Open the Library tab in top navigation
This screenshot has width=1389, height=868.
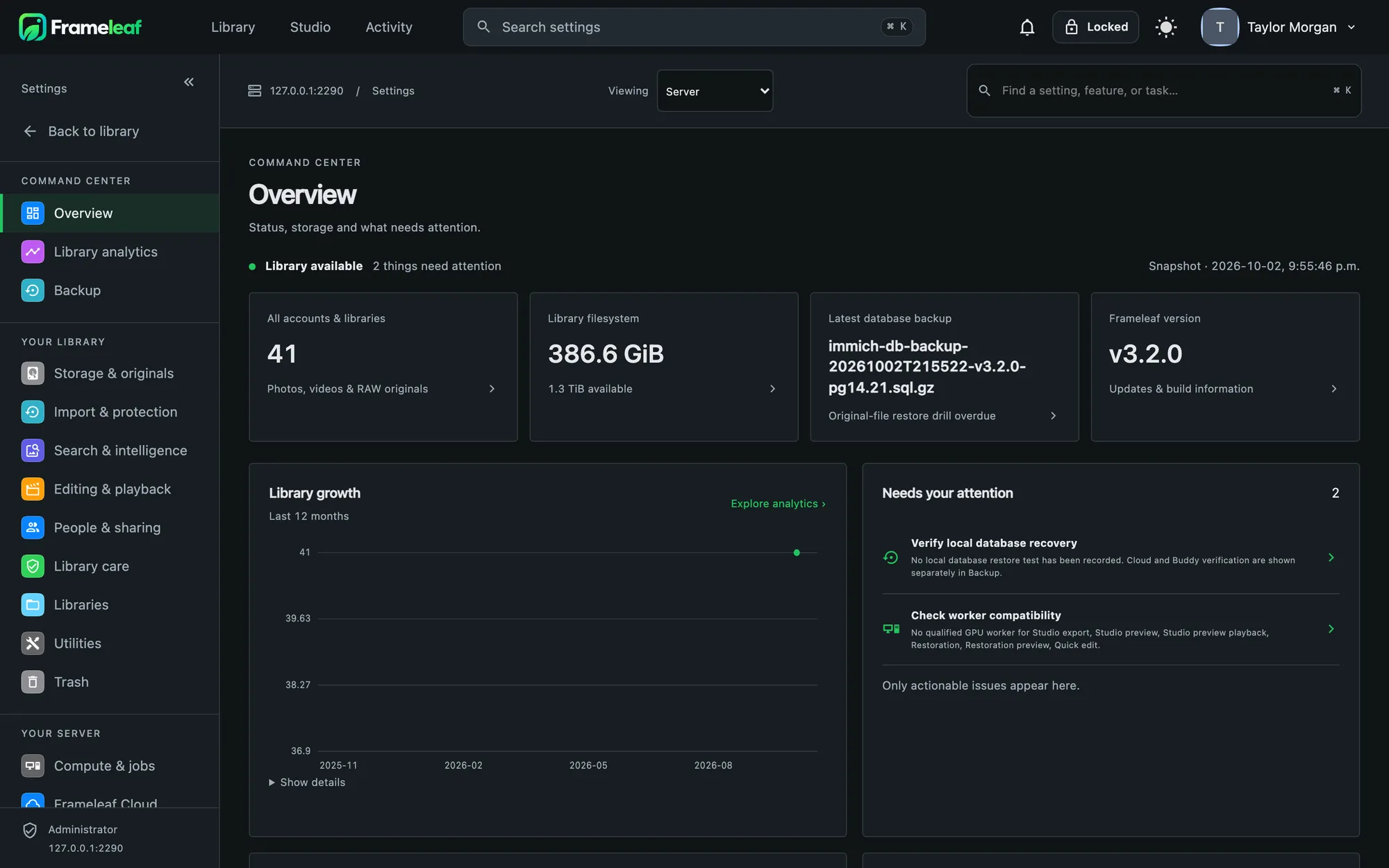tap(233, 27)
